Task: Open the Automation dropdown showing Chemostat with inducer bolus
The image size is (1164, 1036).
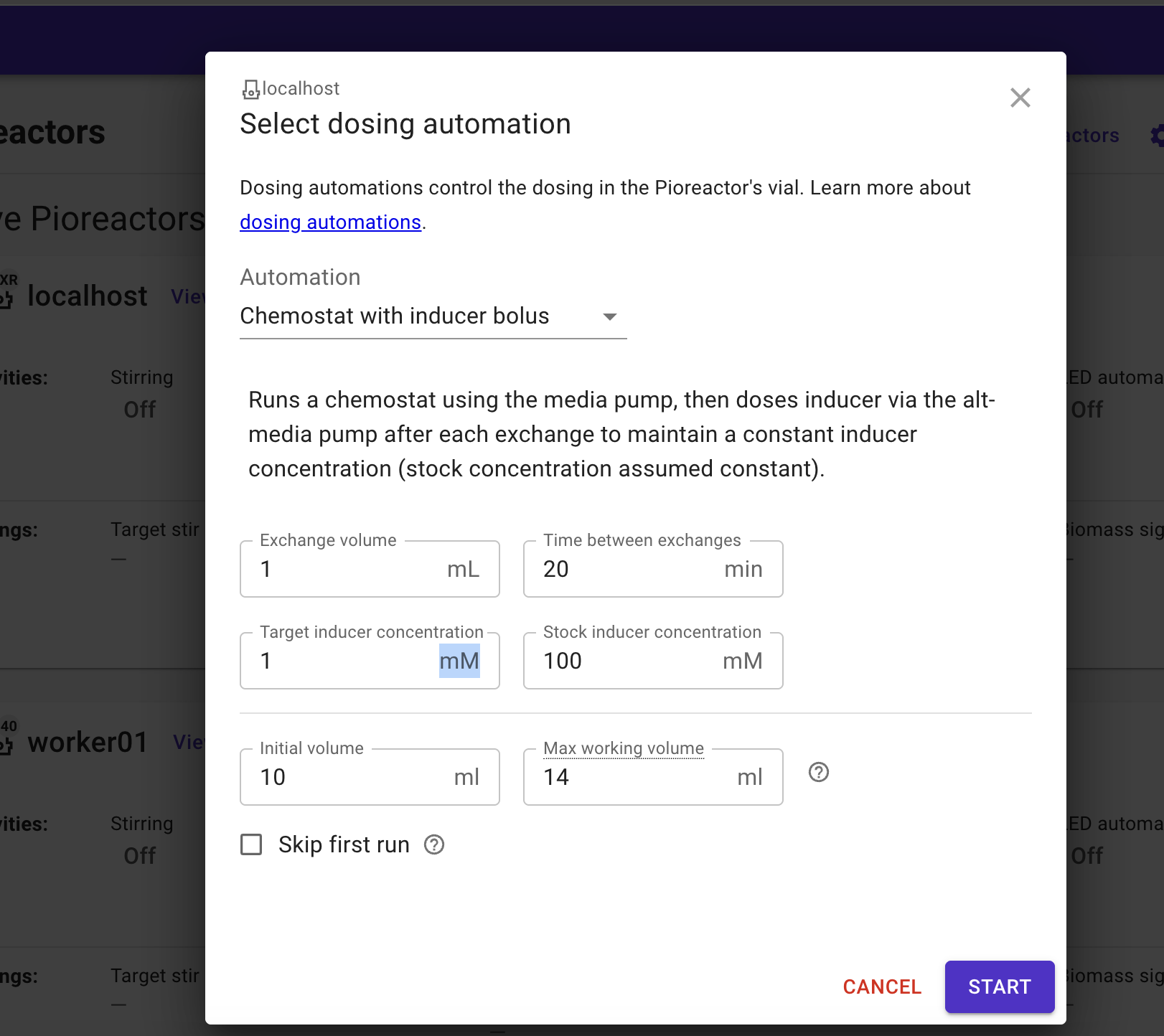Action: 433,316
